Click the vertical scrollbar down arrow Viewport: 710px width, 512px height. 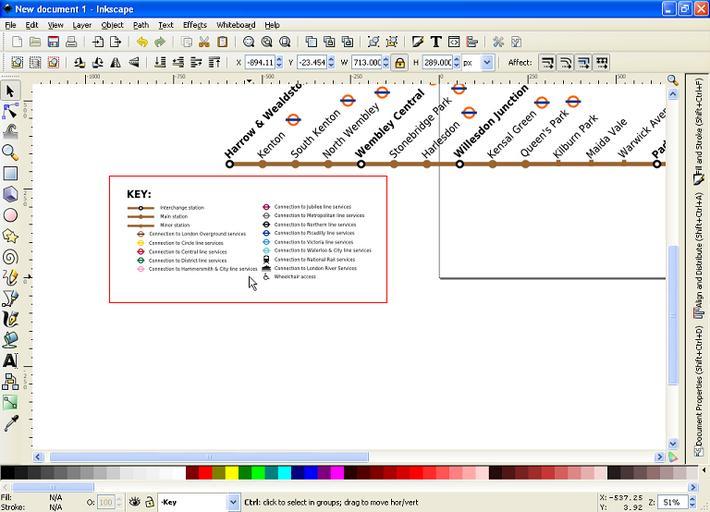point(673,444)
